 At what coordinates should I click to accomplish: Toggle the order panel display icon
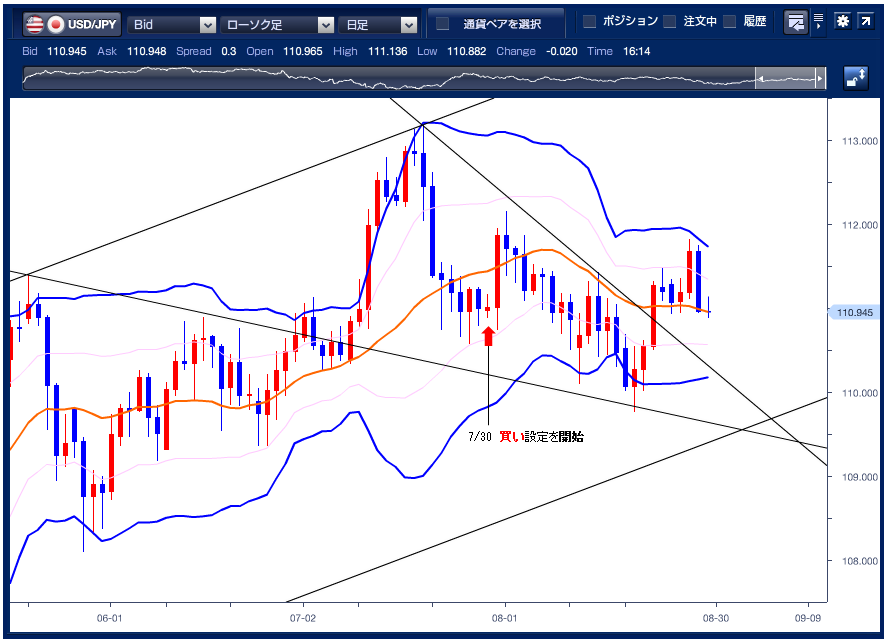(796, 23)
